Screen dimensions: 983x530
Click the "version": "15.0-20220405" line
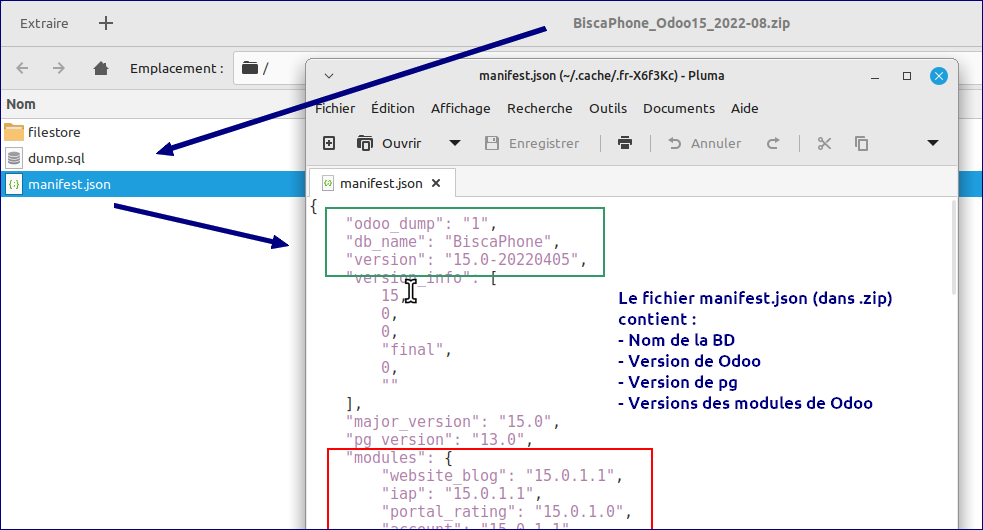(x=466, y=260)
